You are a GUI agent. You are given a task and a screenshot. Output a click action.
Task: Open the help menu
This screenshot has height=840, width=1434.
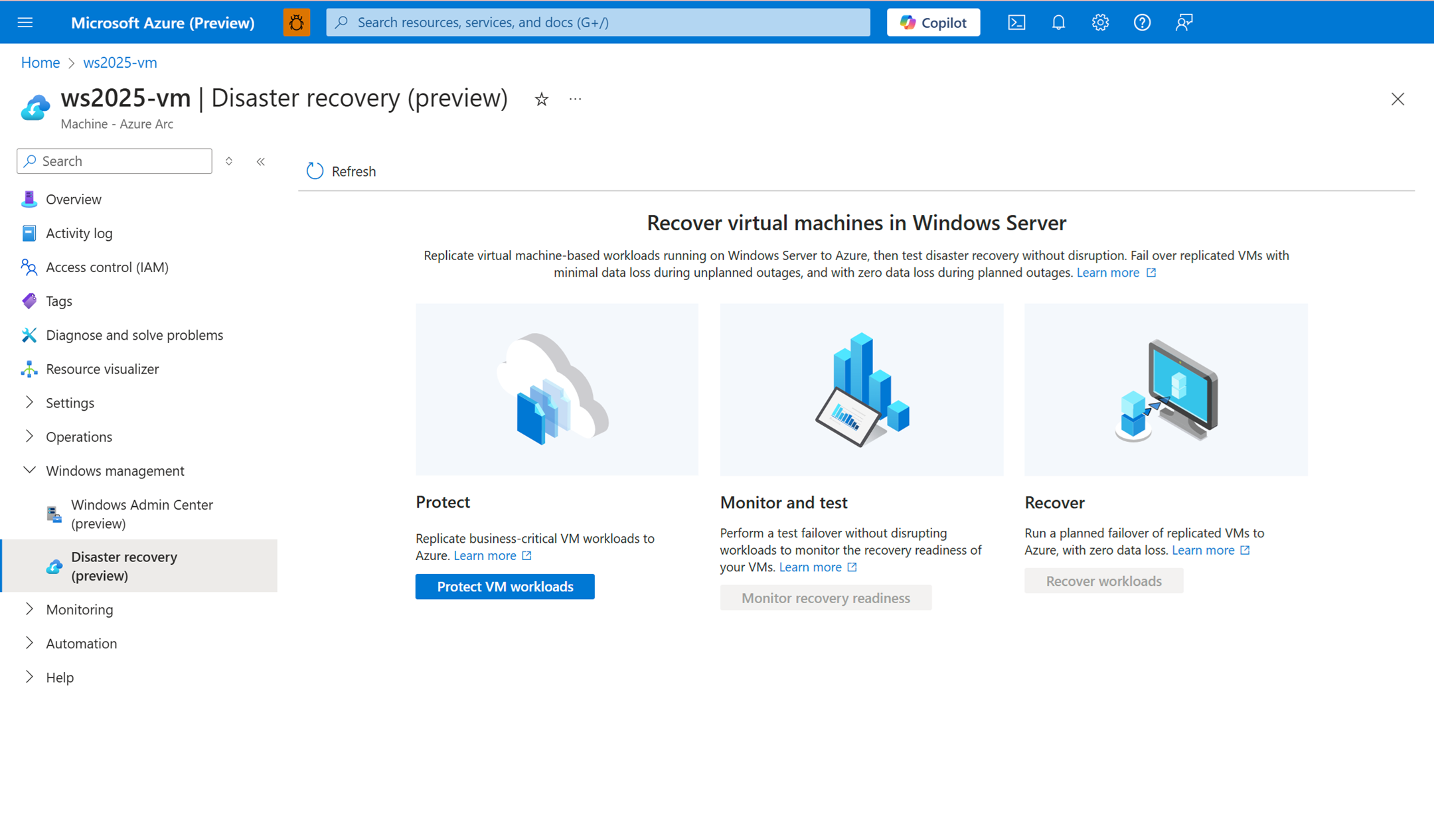(1142, 22)
